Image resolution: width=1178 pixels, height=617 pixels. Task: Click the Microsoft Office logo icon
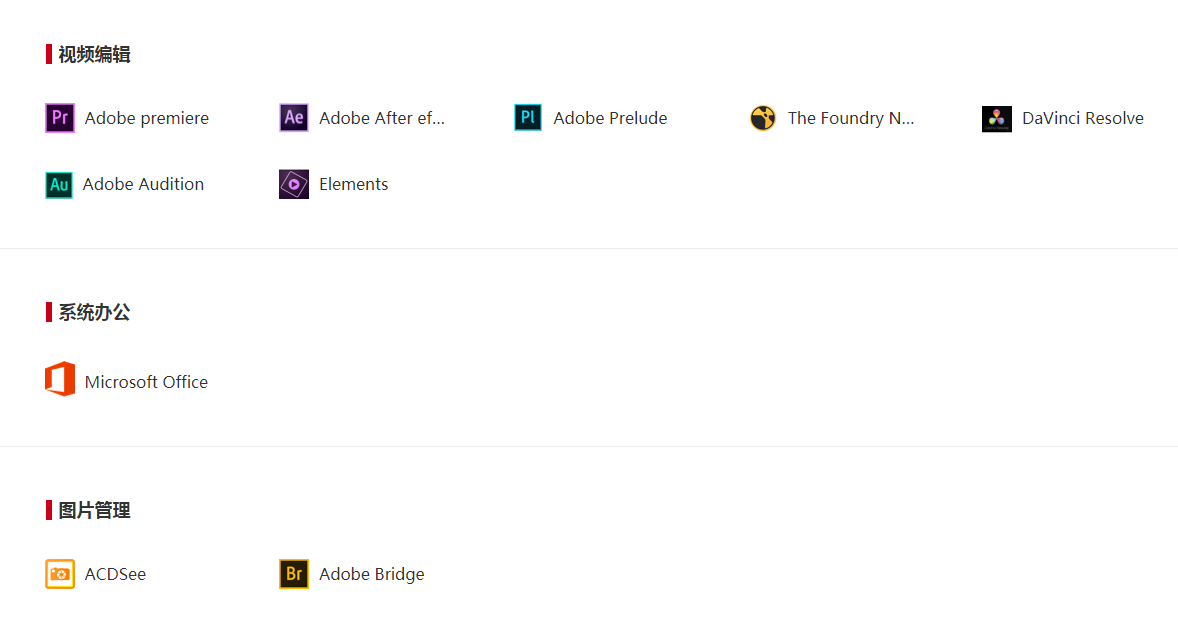(60, 379)
